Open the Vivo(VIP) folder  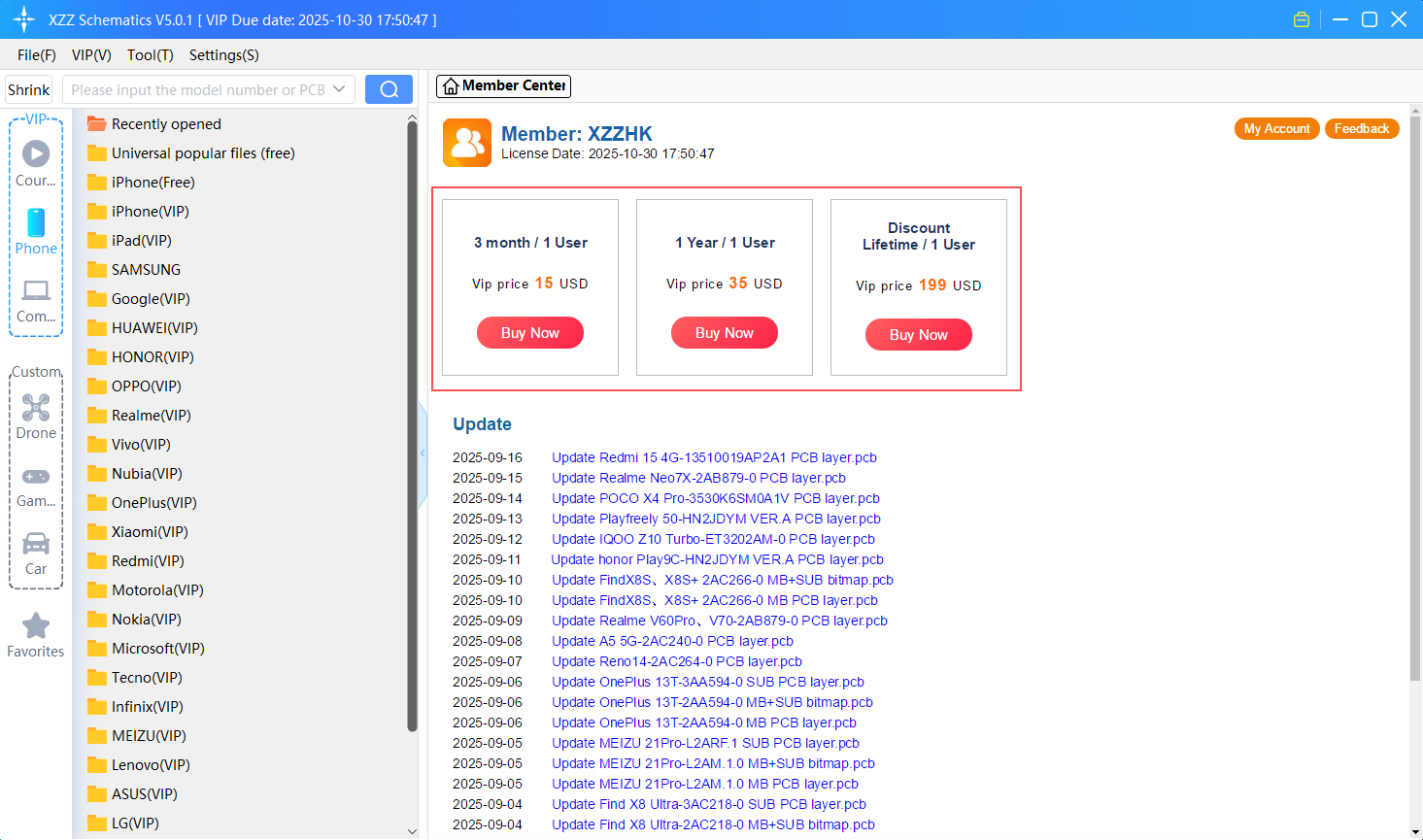point(128,445)
